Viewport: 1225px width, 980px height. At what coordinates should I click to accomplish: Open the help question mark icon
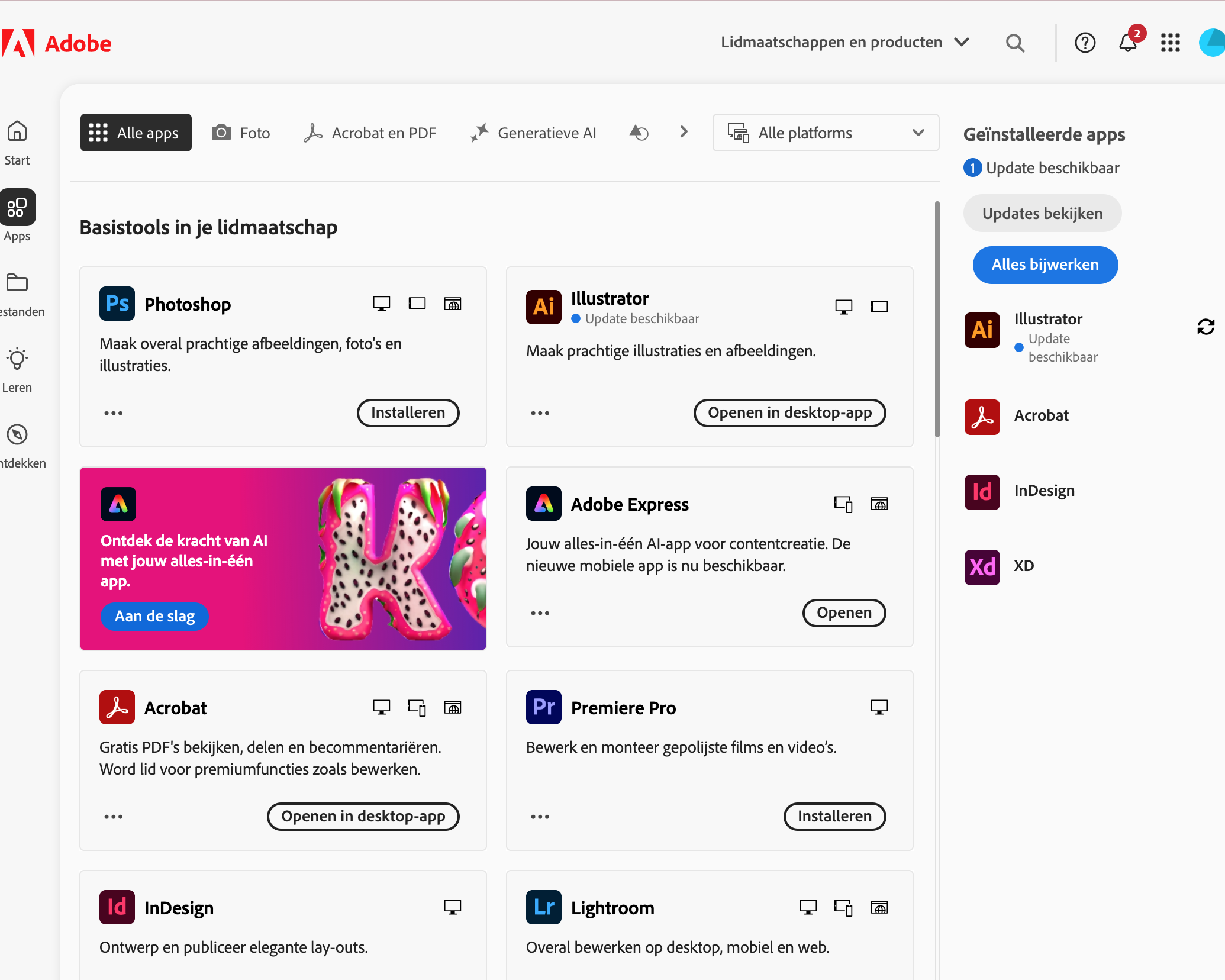click(x=1085, y=43)
